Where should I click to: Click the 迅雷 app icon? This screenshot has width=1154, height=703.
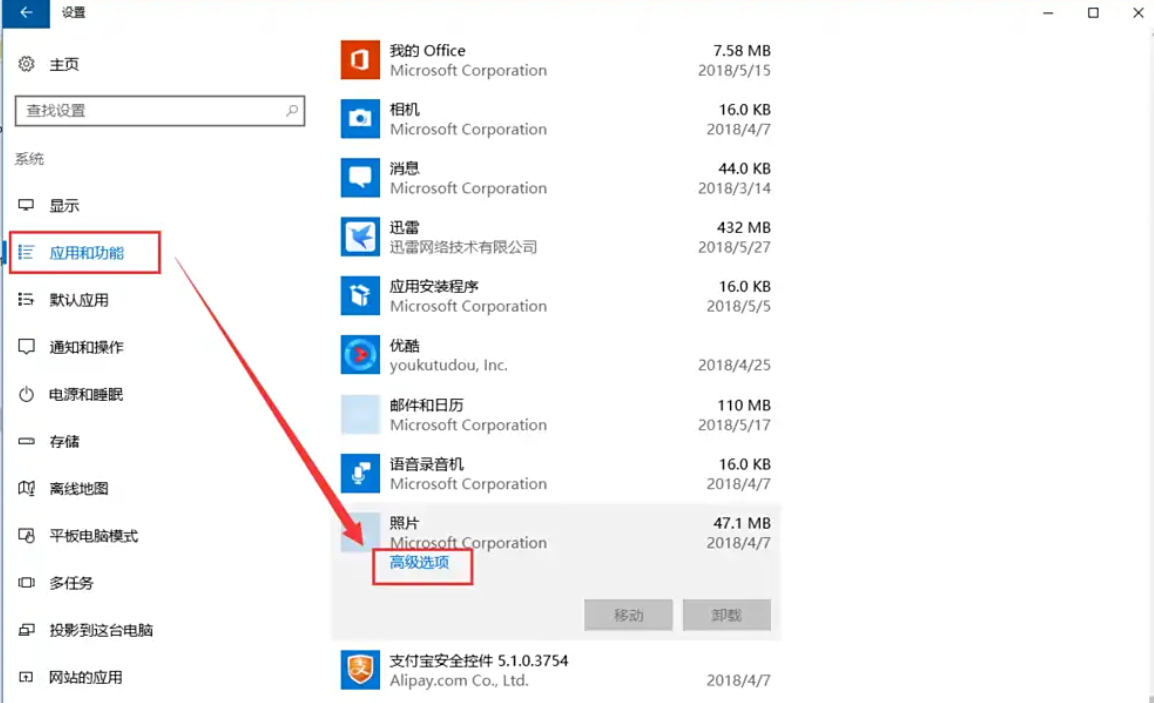(360, 237)
